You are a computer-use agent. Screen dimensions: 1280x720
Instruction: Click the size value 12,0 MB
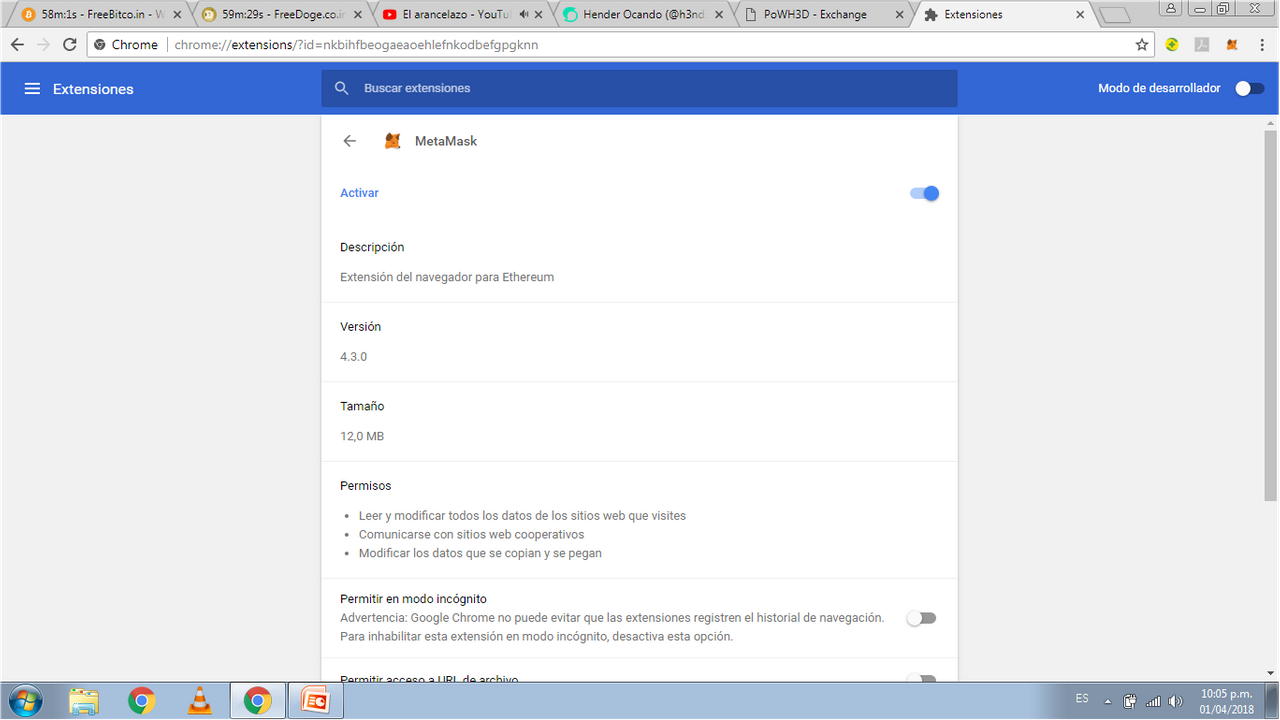click(362, 436)
